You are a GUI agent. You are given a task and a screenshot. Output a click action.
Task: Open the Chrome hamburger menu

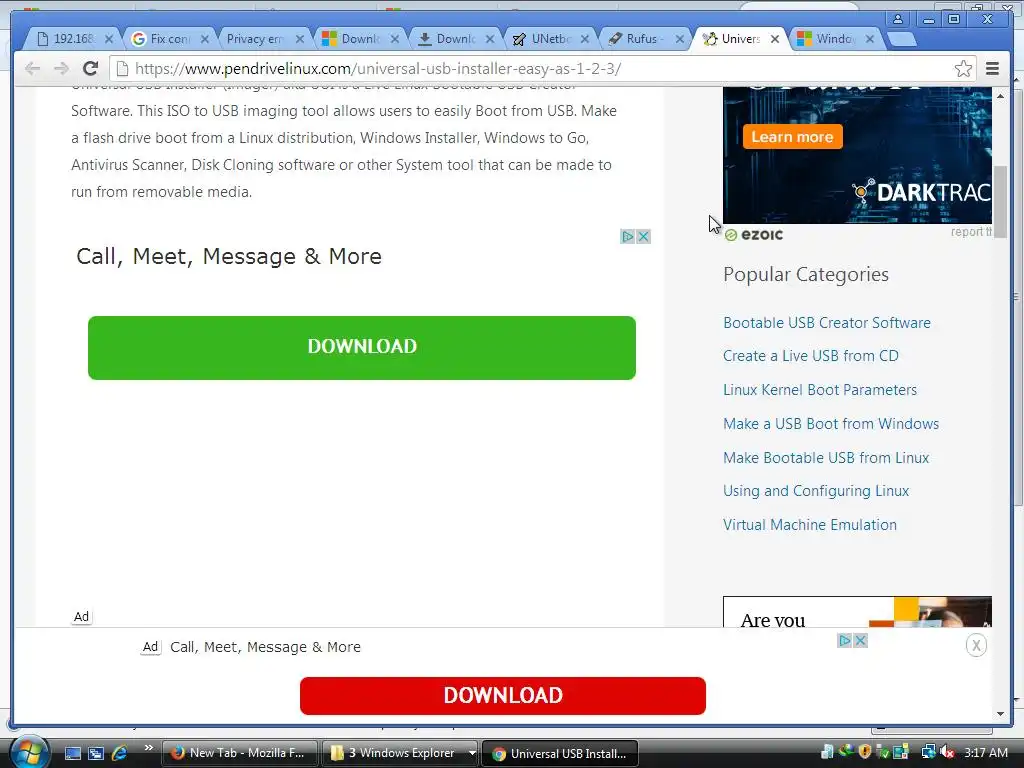point(992,69)
